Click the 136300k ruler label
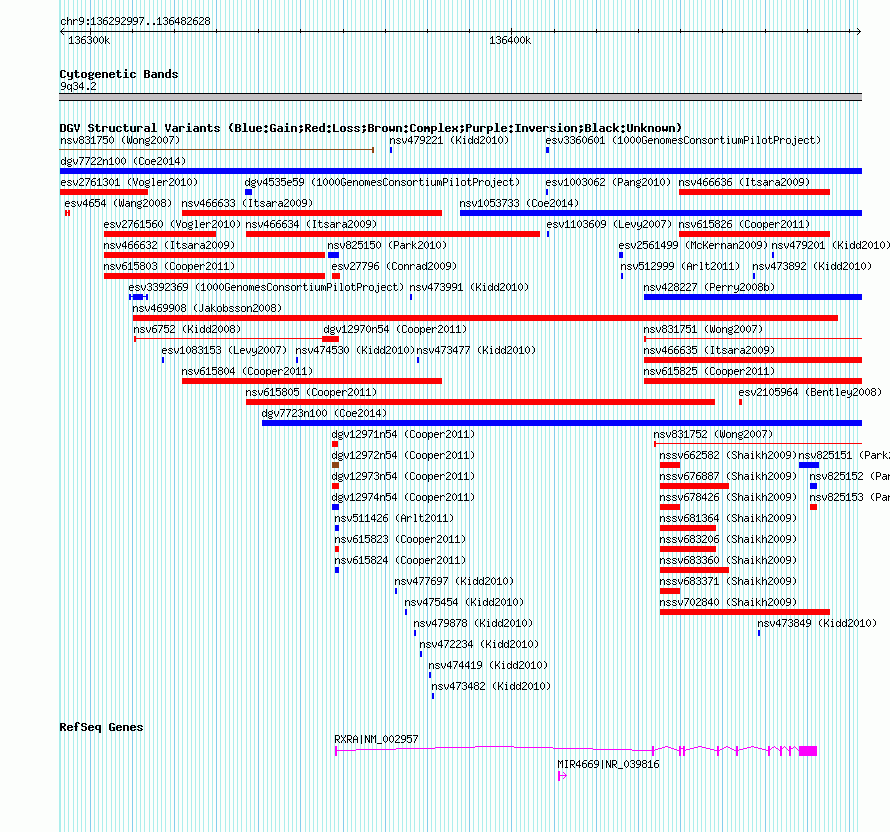Image resolution: width=890 pixels, height=832 pixels. 89,40
